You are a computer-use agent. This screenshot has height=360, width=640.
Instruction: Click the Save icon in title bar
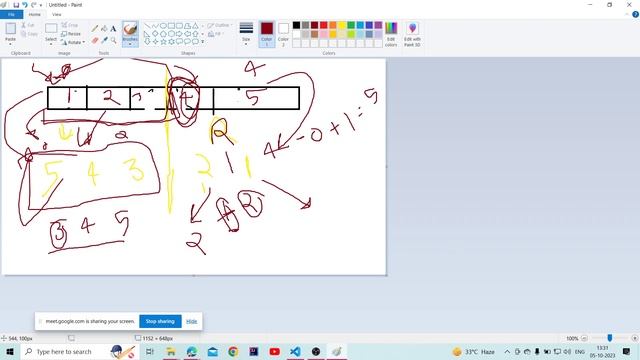pyautogui.click(x=16, y=5)
